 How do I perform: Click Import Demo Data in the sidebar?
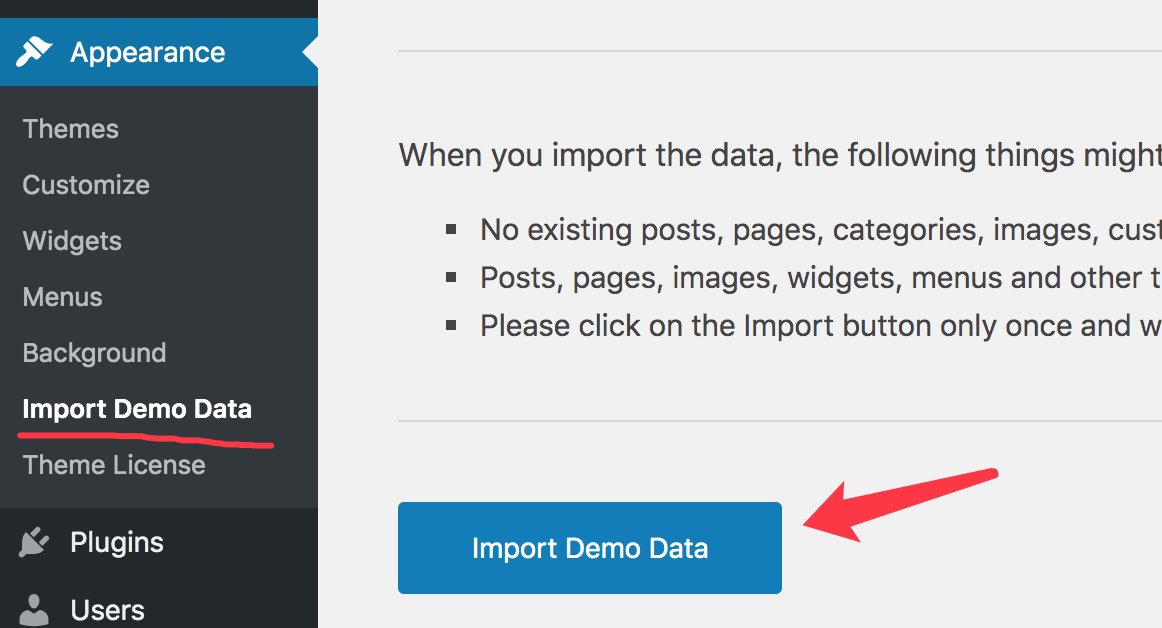click(137, 409)
